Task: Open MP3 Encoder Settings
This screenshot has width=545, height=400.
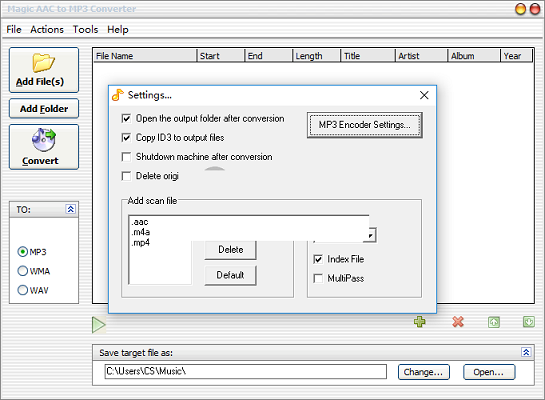Action: coord(365,125)
